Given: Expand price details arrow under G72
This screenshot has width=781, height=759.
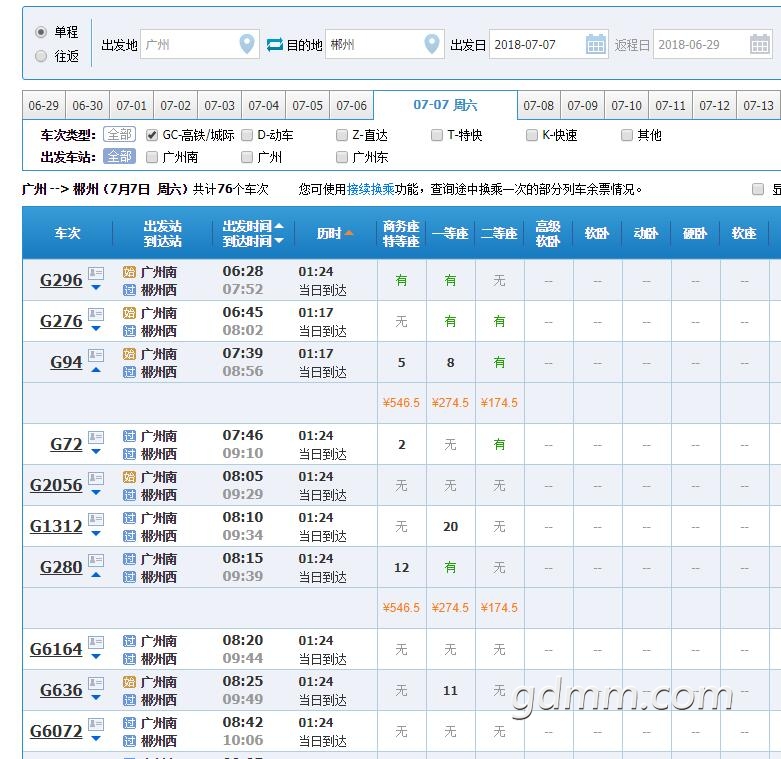Looking at the screenshot, I should click(96, 452).
